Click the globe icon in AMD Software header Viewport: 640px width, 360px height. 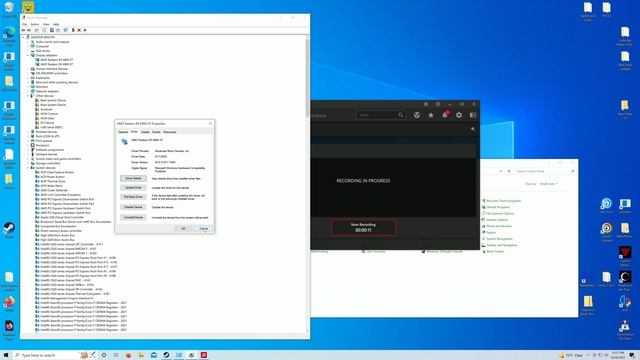[417, 115]
